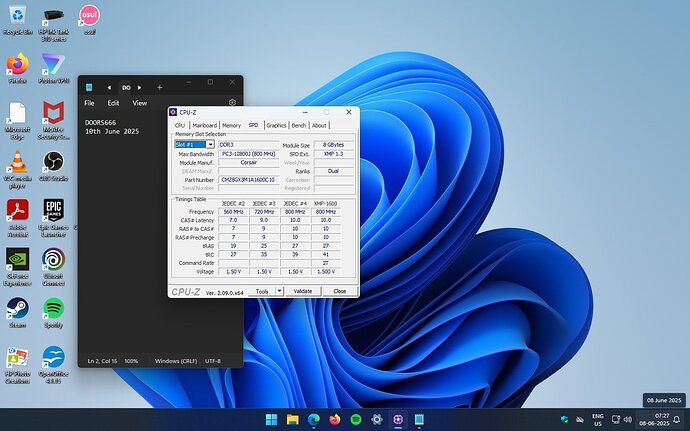Open the Microsoft Edge desktop shortcut
Viewport: 690px width, 431px height.
18,121
